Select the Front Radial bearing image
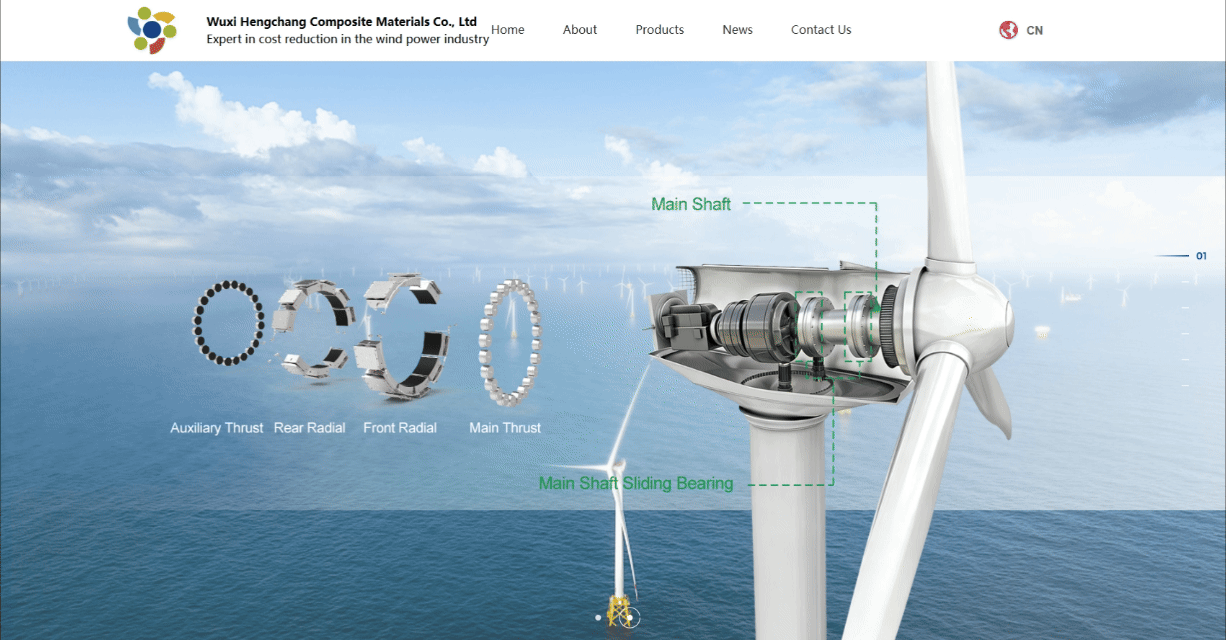This screenshot has width=1226, height=640. coord(402,332)
